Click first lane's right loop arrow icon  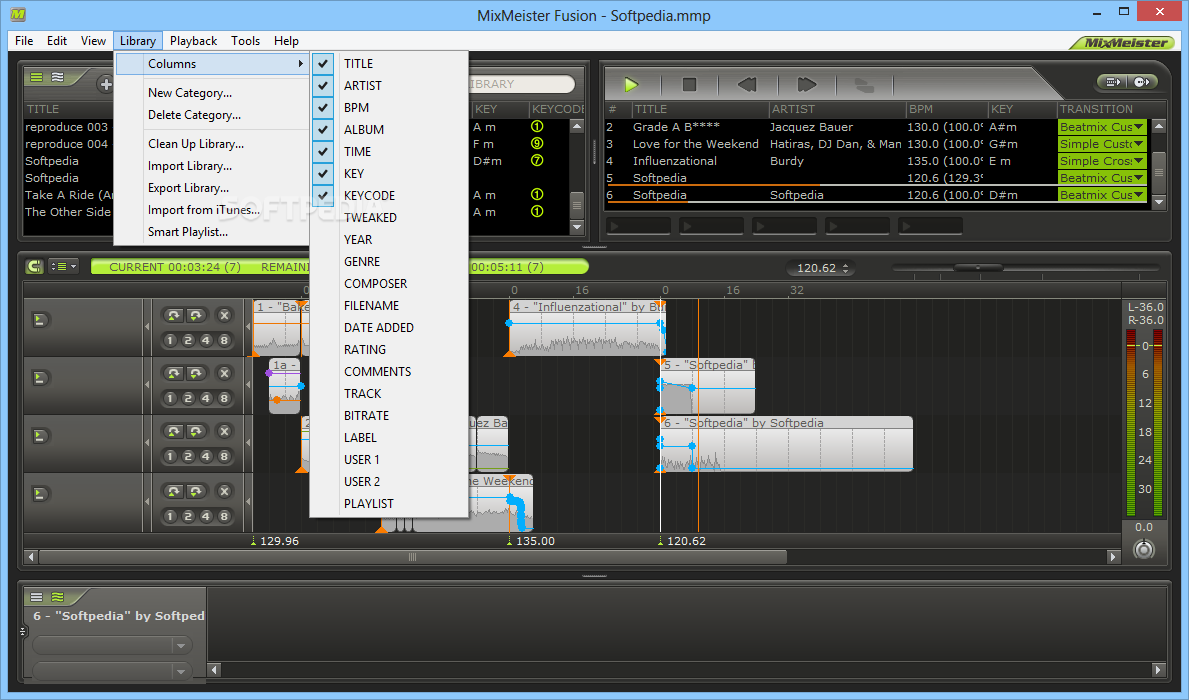pyautogui.click(x=196, y=315)
